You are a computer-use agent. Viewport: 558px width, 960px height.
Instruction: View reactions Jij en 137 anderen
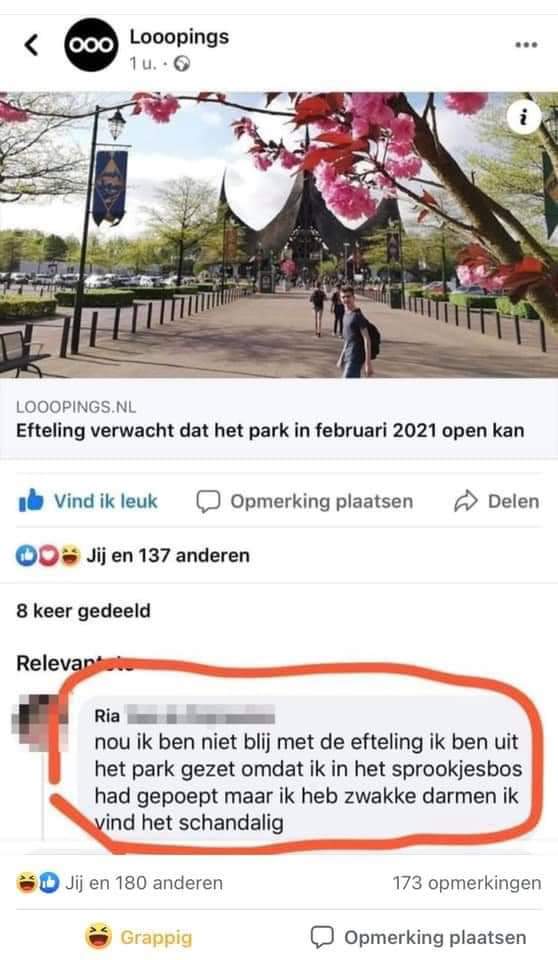[133, 556]
